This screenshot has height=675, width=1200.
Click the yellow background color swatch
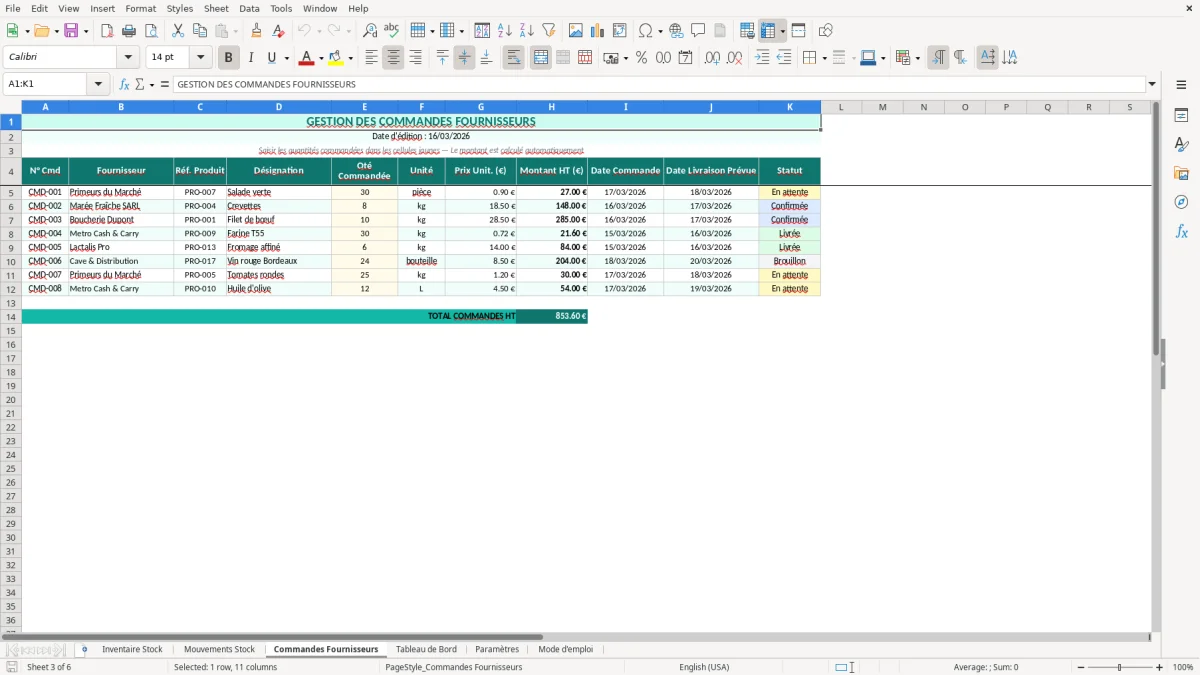[335, 58]
